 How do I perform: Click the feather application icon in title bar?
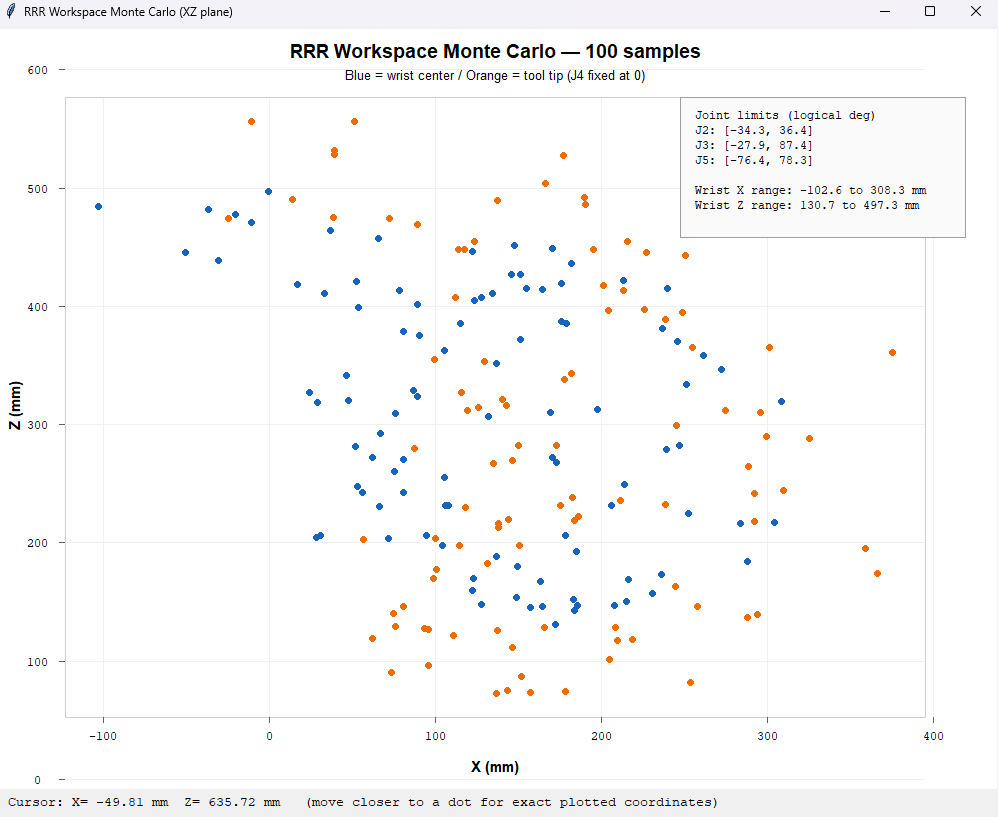click(x=14, y=11)
